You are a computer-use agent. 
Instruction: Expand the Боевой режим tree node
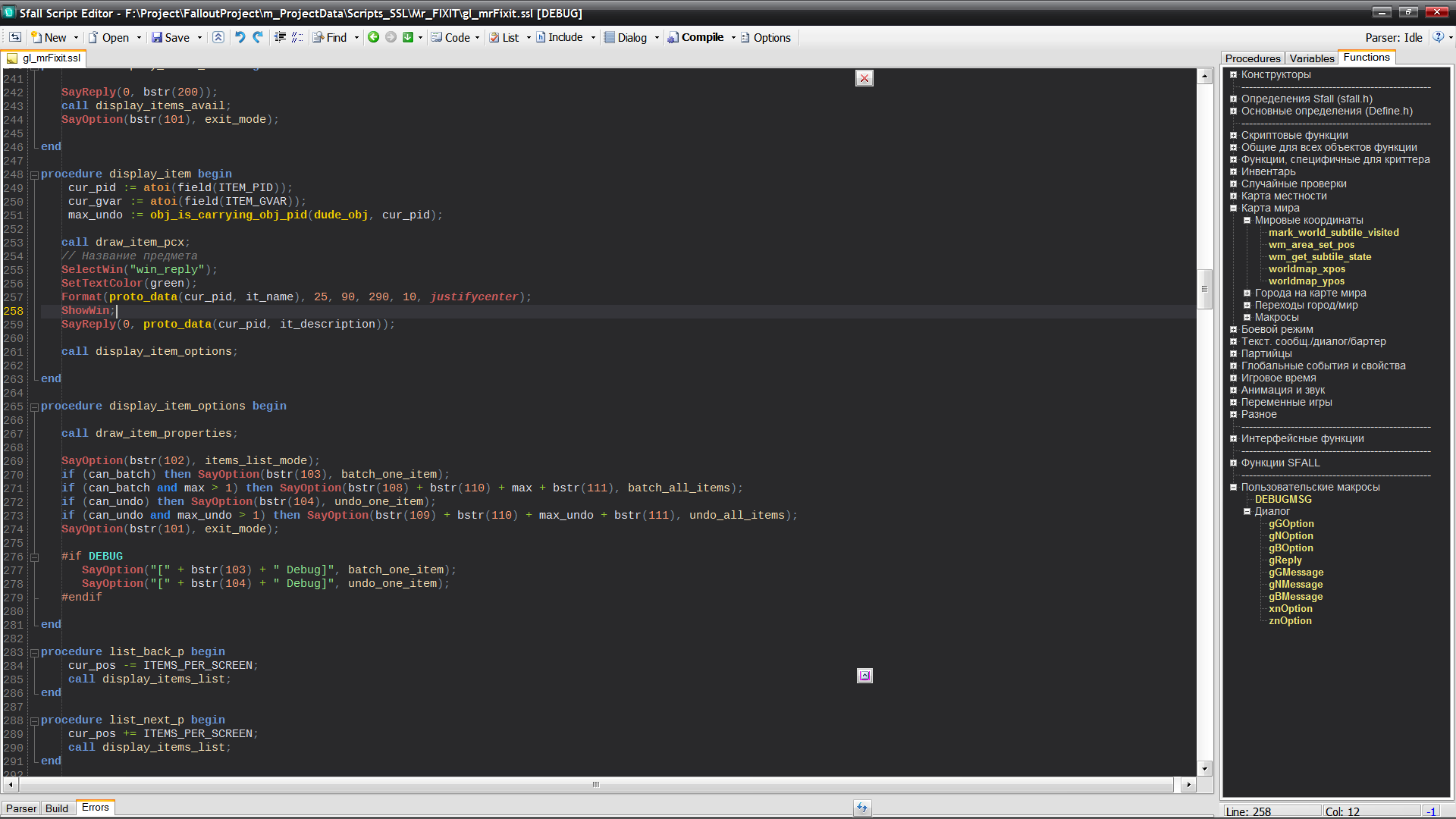1234,329
